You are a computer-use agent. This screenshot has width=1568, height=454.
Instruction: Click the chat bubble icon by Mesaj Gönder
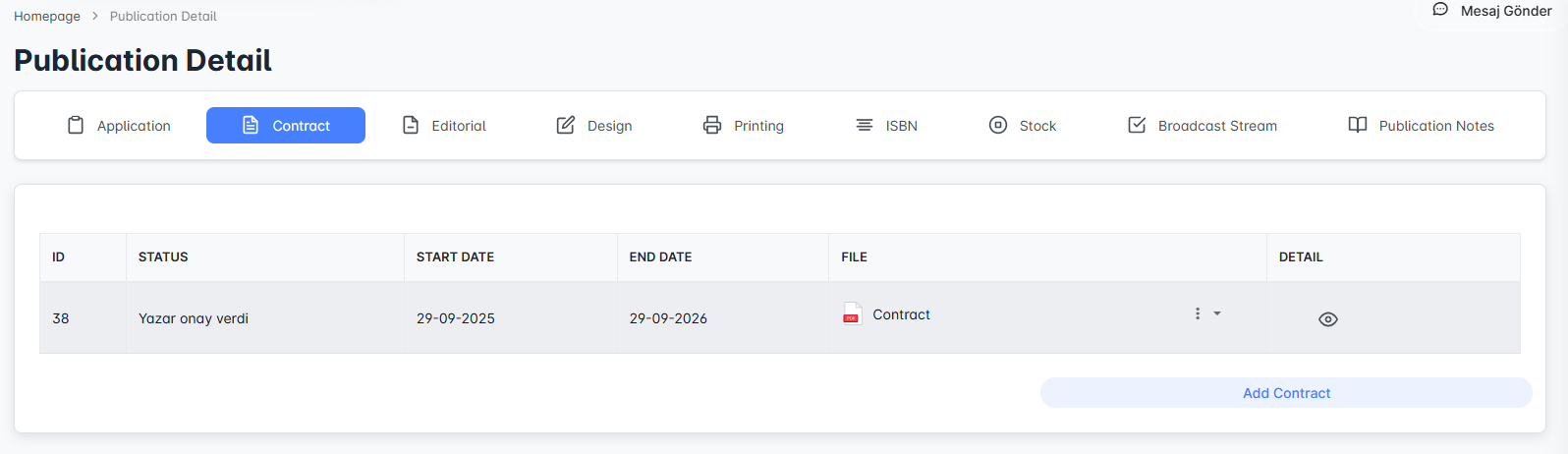click(x=1440, y=10)
